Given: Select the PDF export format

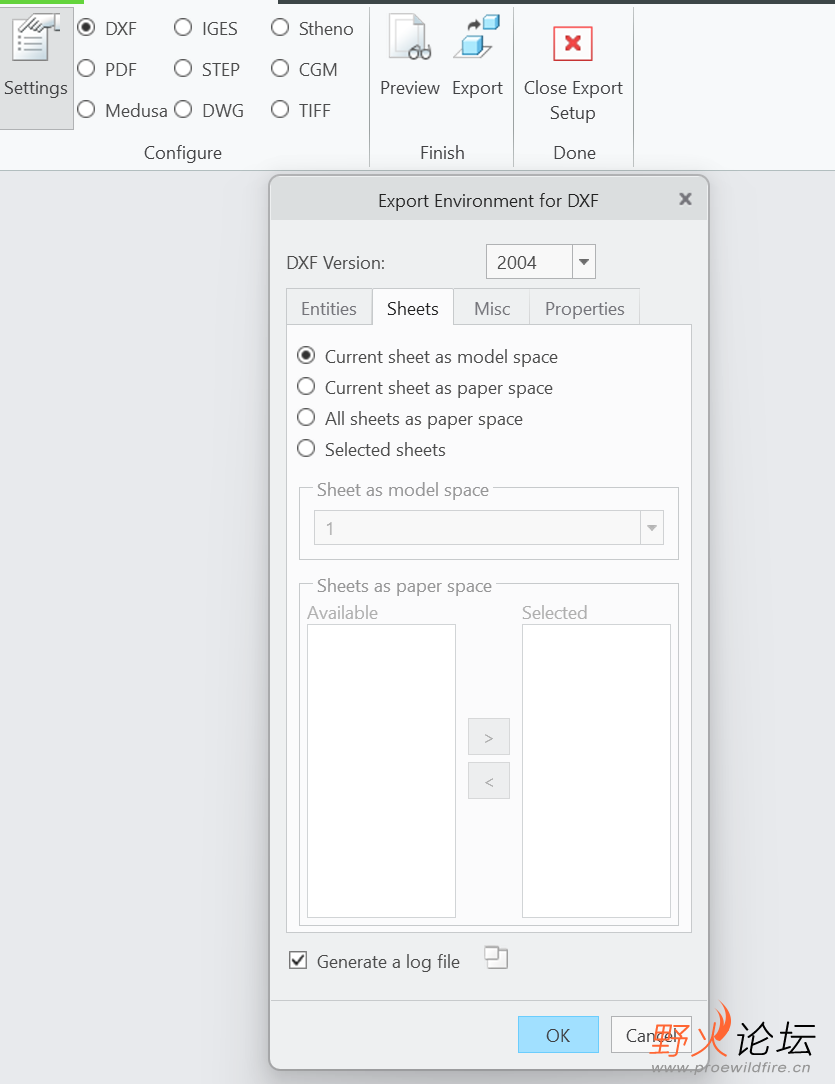Looking at the screenshot, I should point(87,69).
